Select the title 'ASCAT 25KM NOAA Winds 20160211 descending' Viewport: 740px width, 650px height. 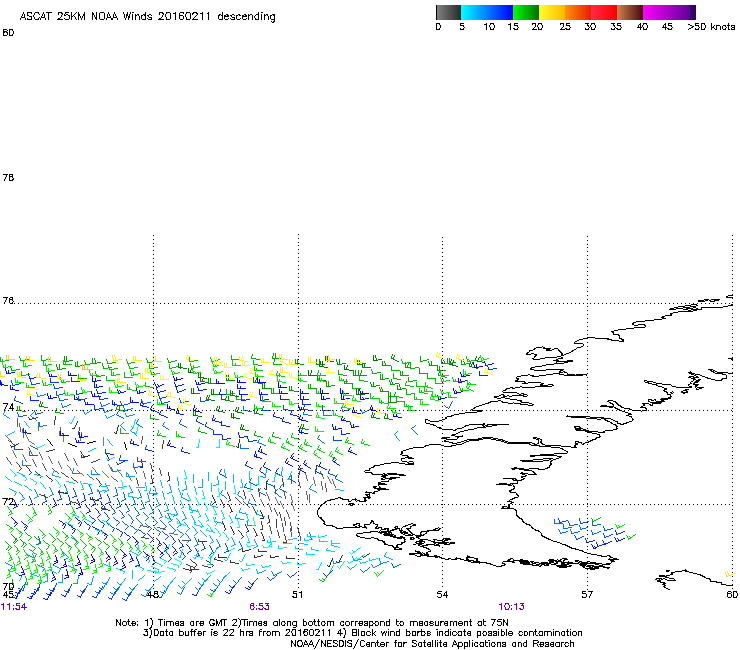point(147,17)
